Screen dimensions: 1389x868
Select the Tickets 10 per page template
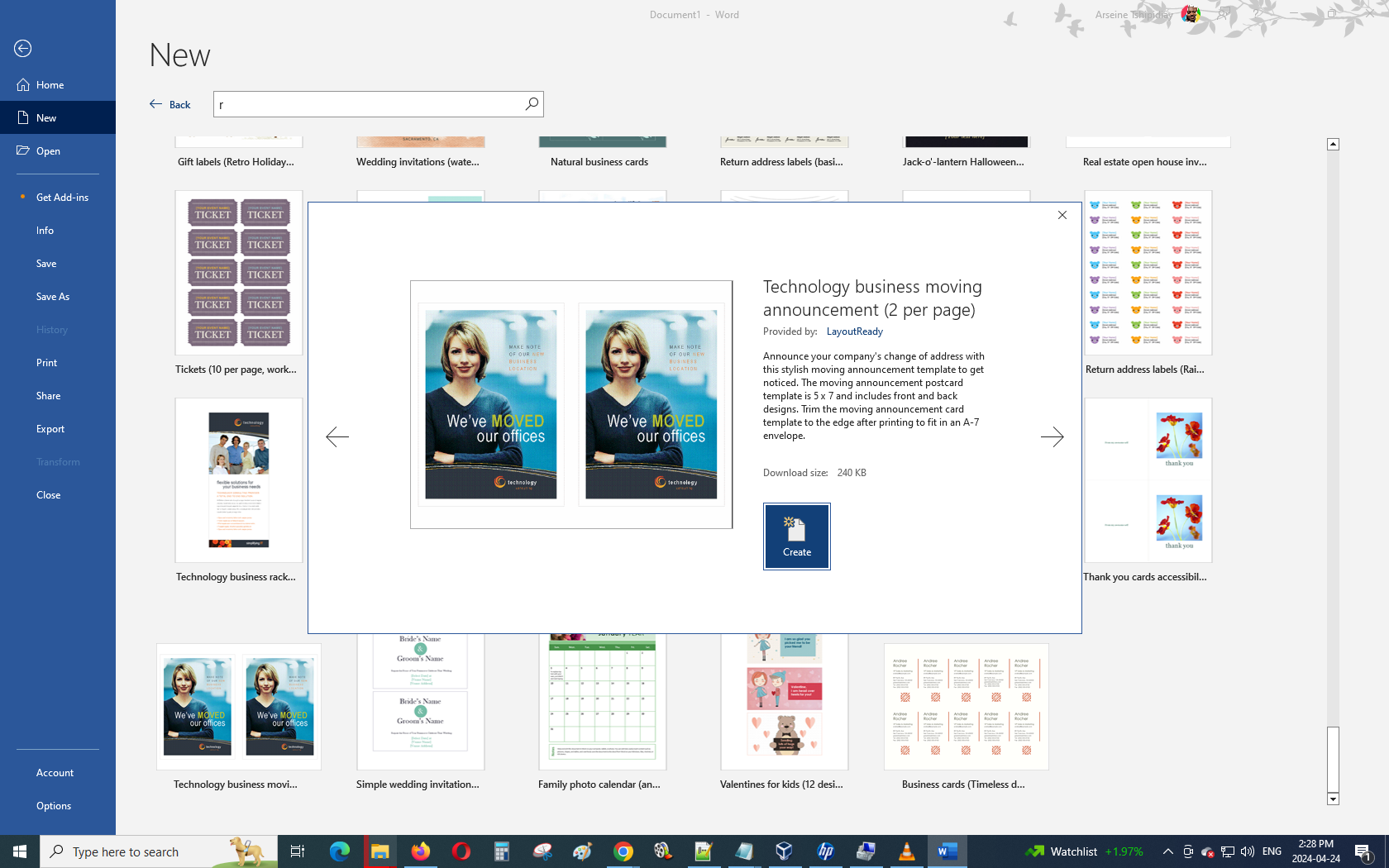point(239,273)
